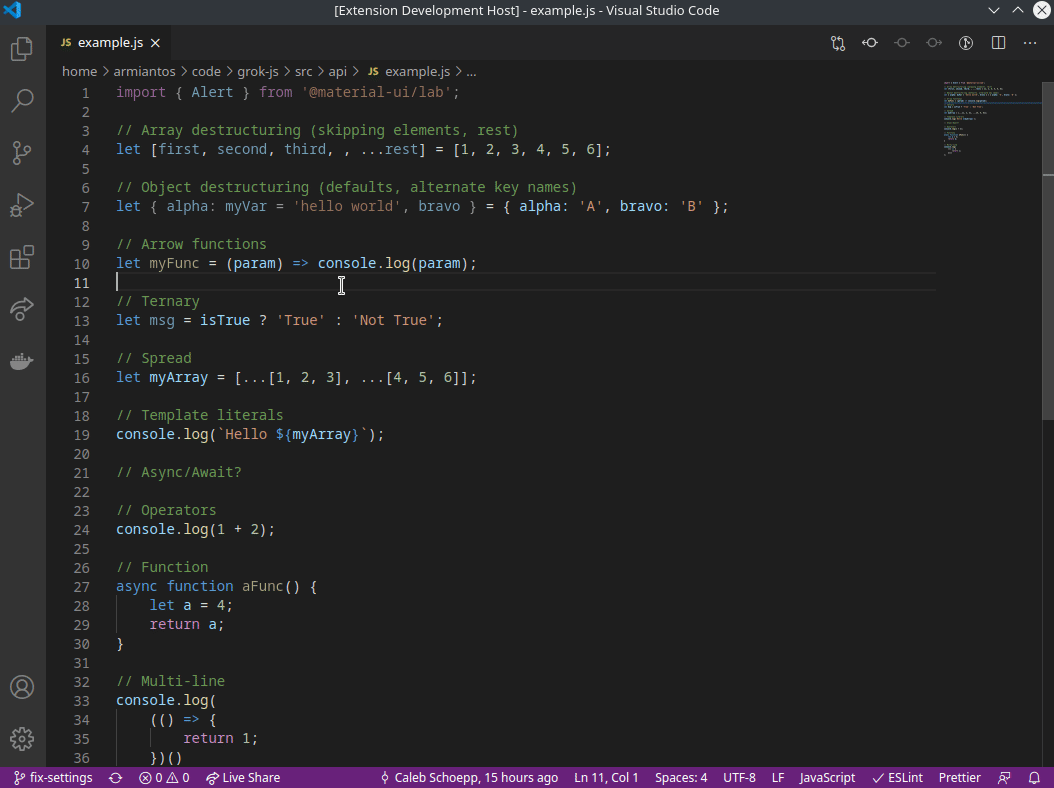Viewport: 1054px width, 788px height.
Task: Click the Caleb Schoepp blame entry
Action: click(469, 778)
